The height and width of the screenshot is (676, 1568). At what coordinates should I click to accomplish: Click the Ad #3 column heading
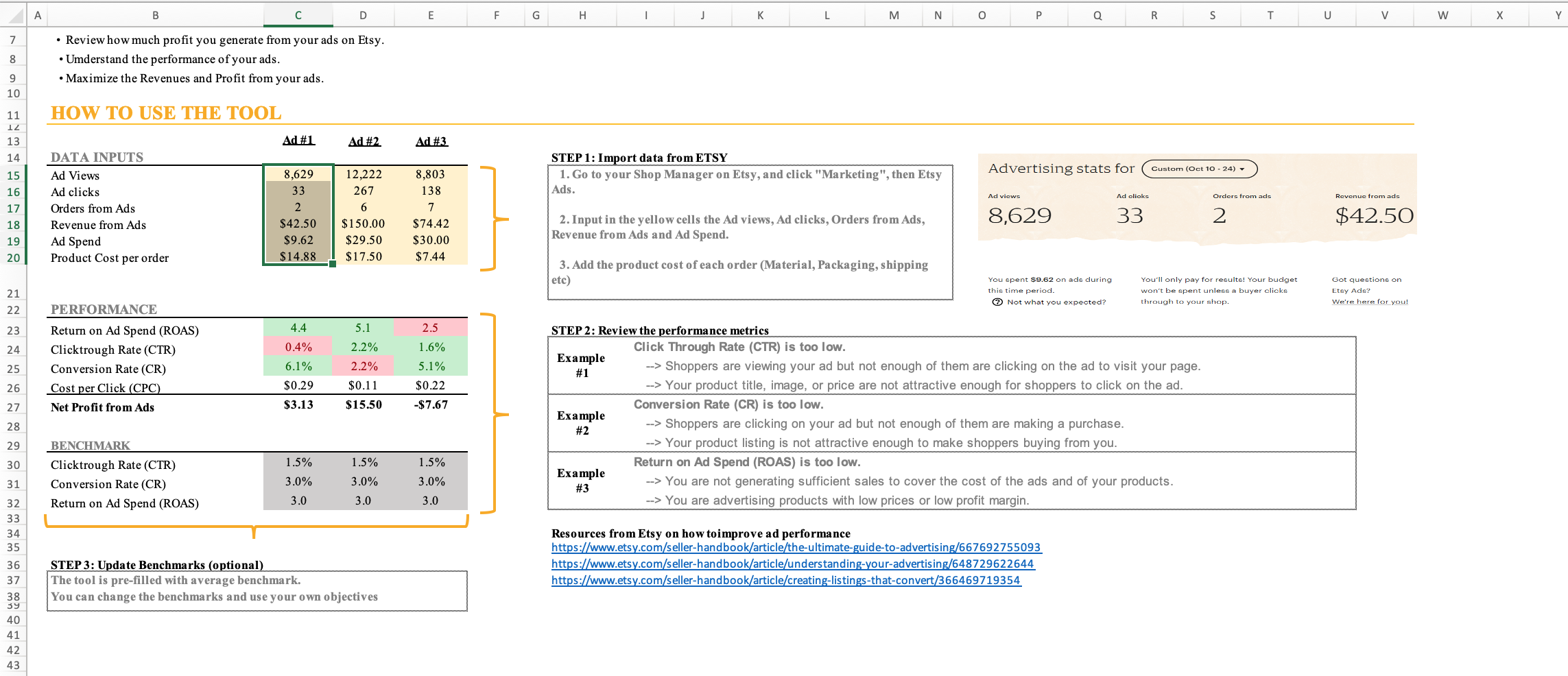pyautogui.click(x=431, y=141)
